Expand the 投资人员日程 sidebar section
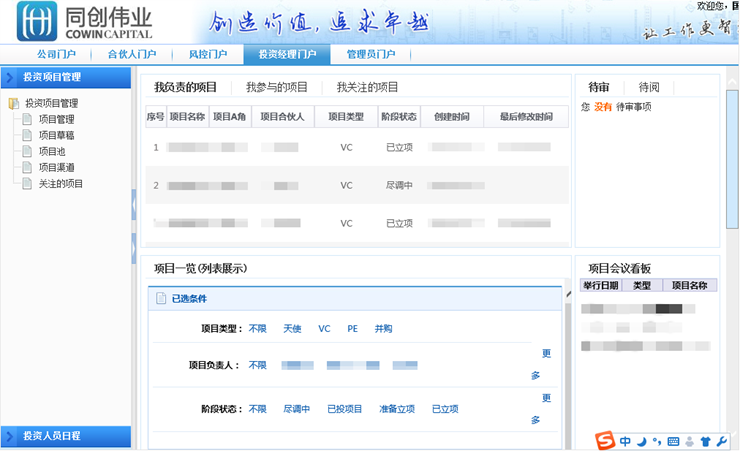740x451 pixels. (x=65, y=436)
